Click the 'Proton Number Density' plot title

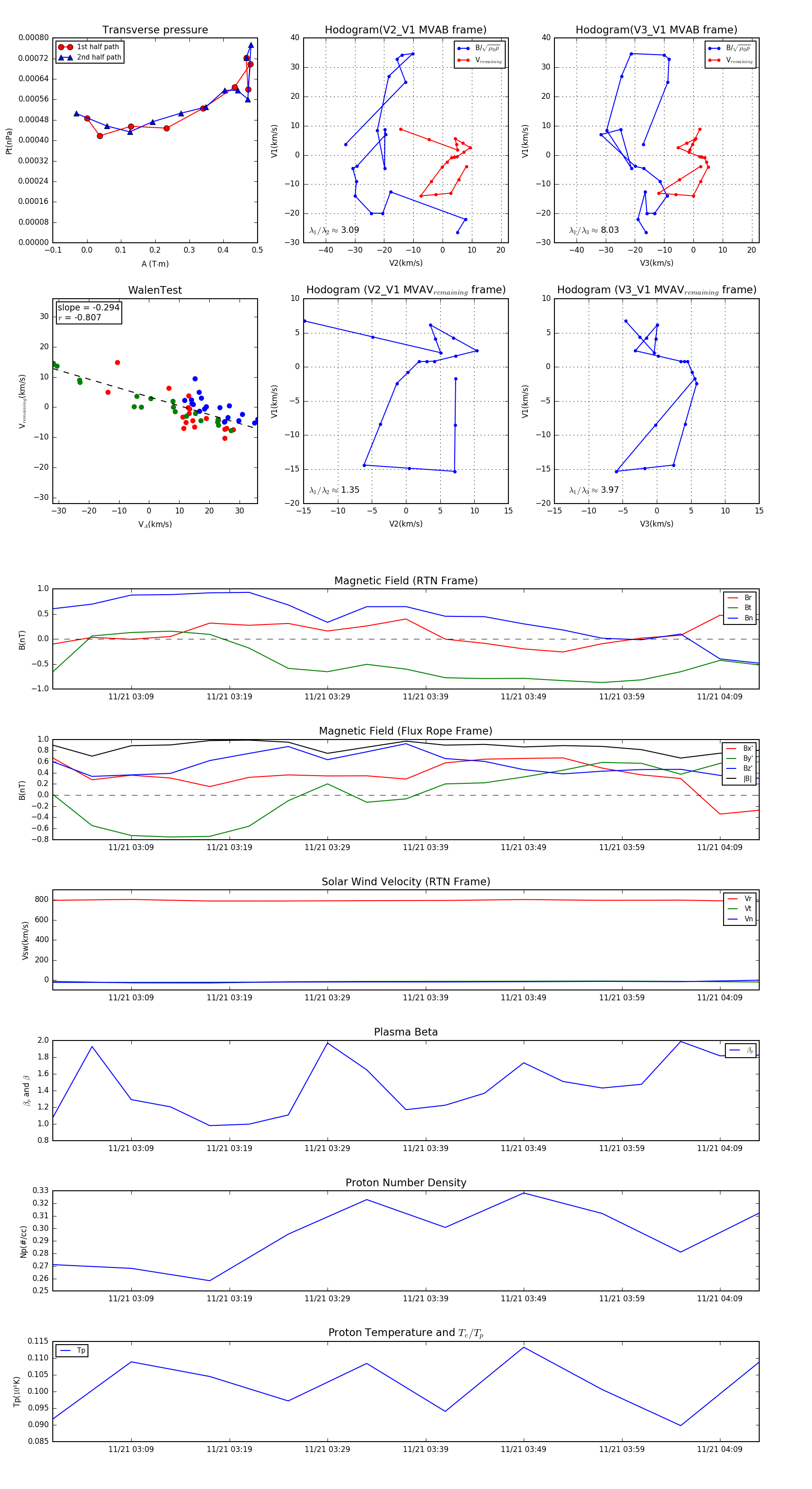tap(406, 1183)
